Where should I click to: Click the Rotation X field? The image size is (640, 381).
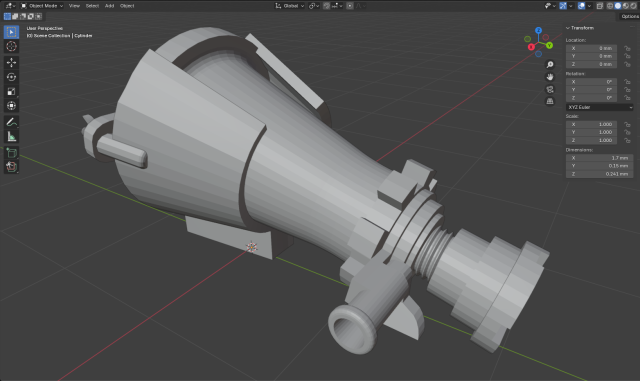click(x=591, y=82)
